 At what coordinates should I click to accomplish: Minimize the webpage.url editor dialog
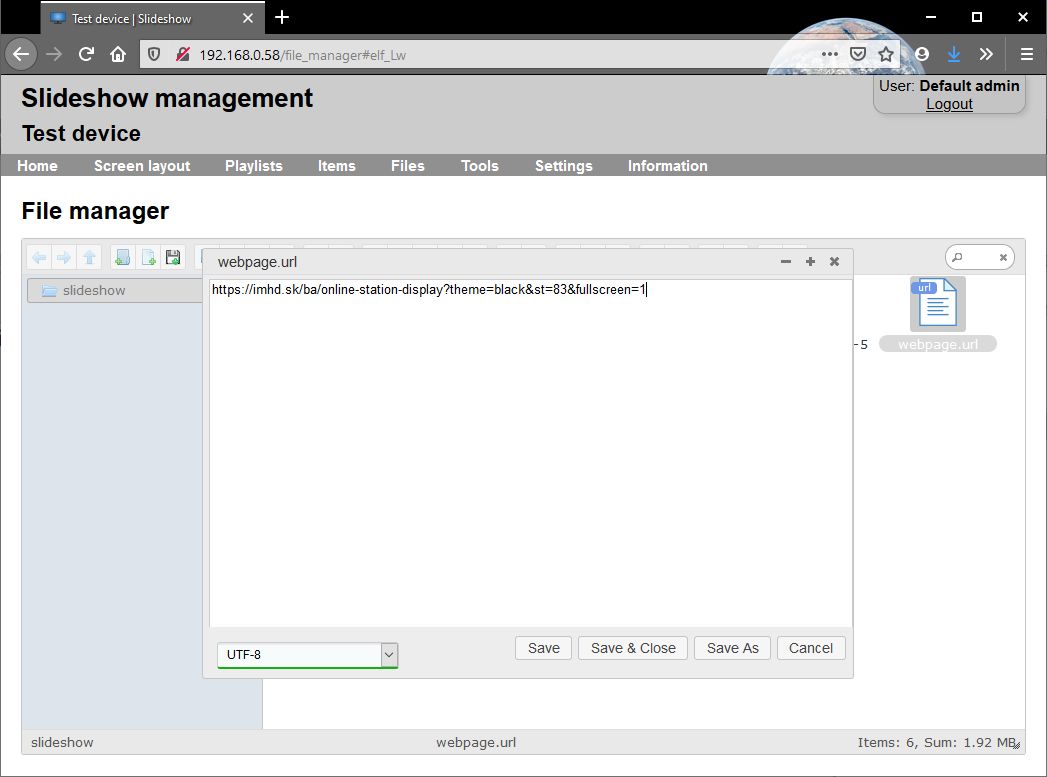pyautogui.click(x=786, y=262)
